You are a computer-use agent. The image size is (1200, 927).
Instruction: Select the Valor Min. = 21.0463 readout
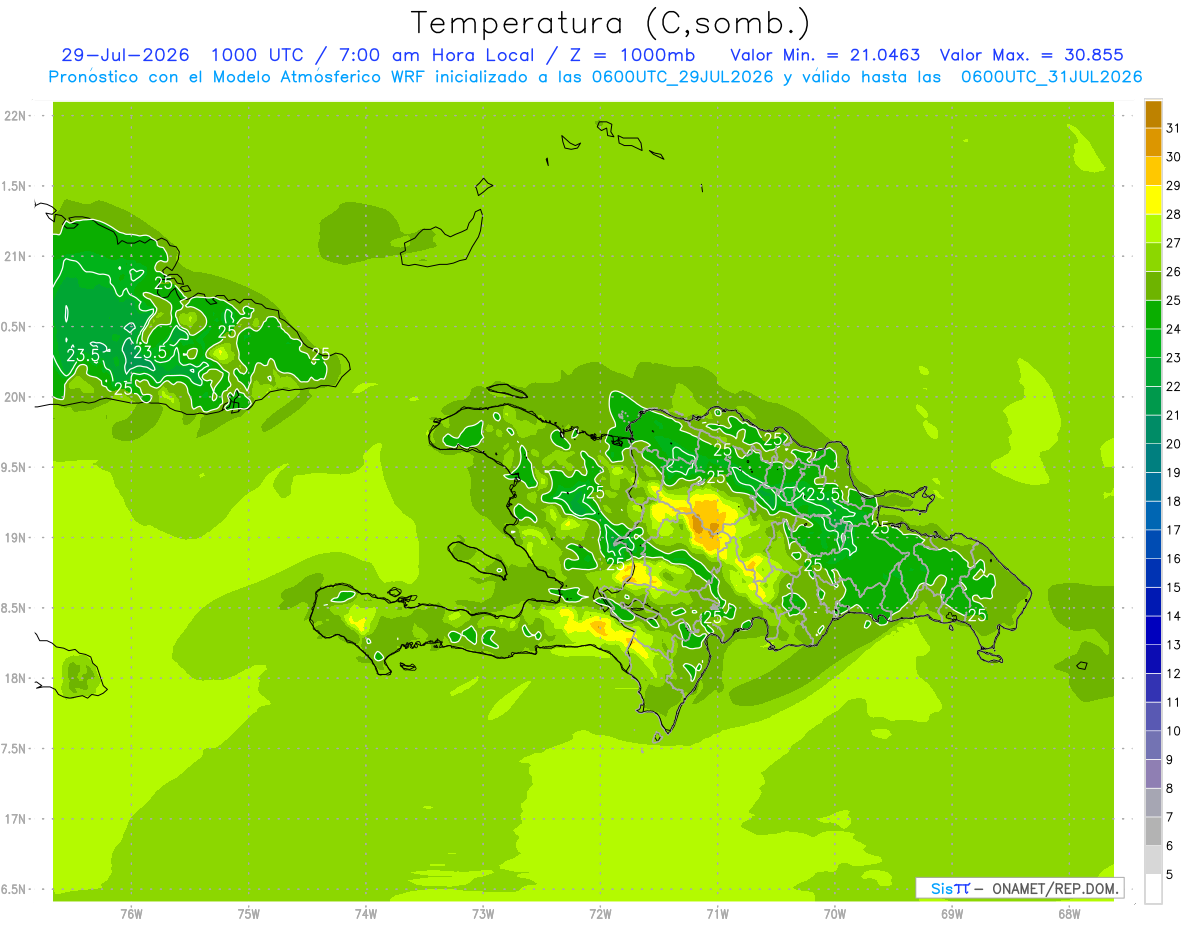tap(825, 55)
